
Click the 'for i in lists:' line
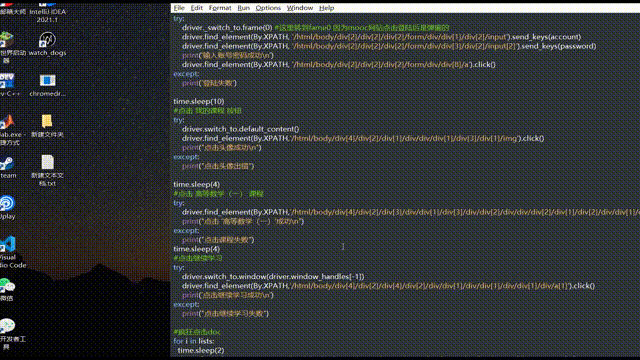tap(193, 341)
